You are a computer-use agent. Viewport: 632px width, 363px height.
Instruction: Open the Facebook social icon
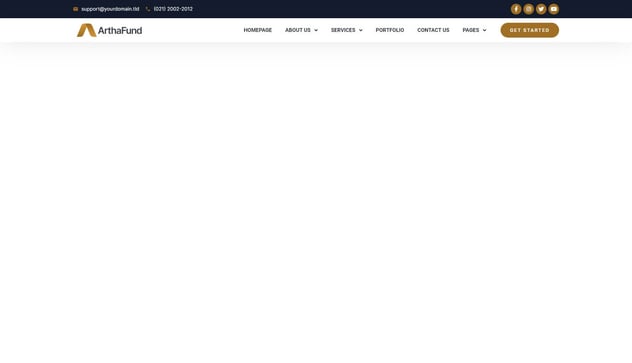pos(516,9)
